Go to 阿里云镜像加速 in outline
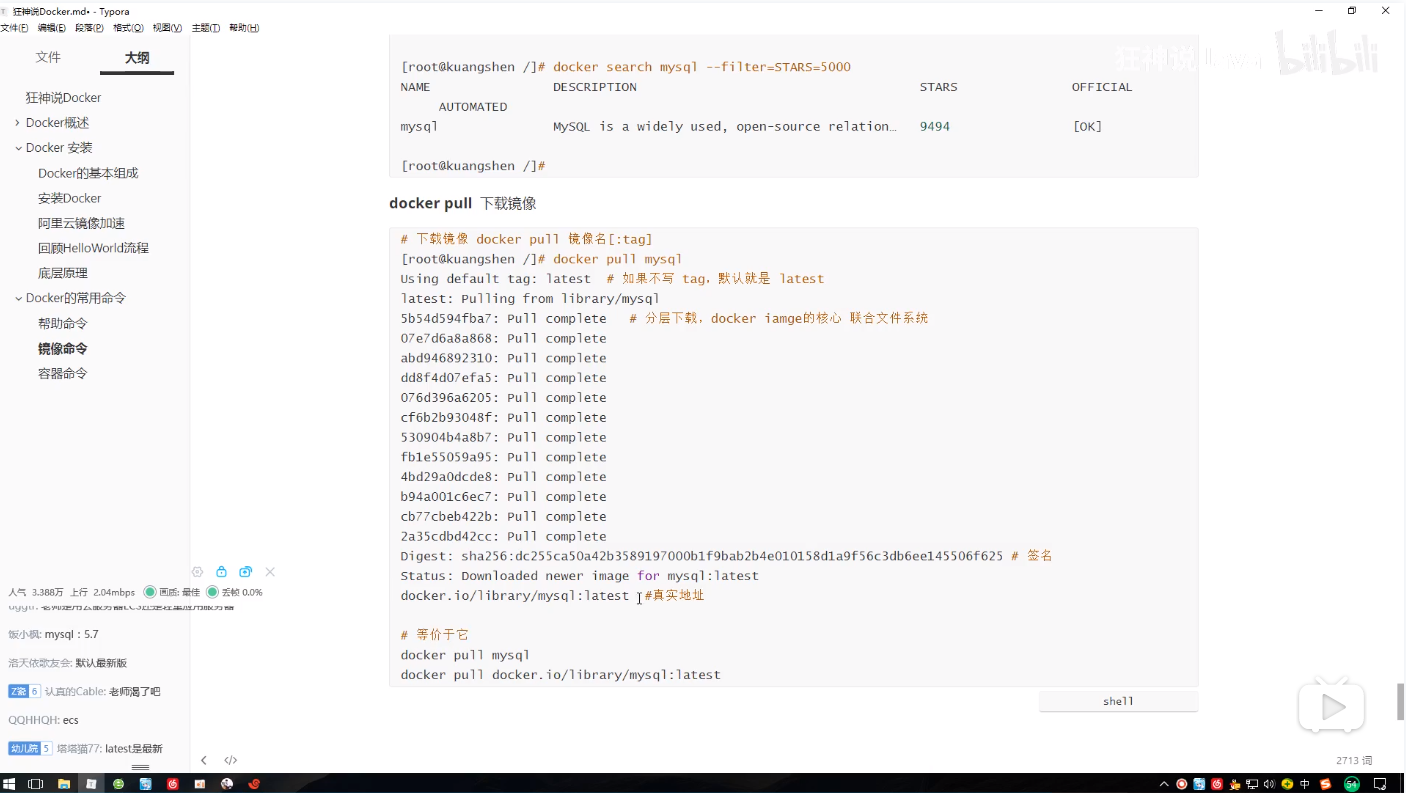 tap(81, 223)
